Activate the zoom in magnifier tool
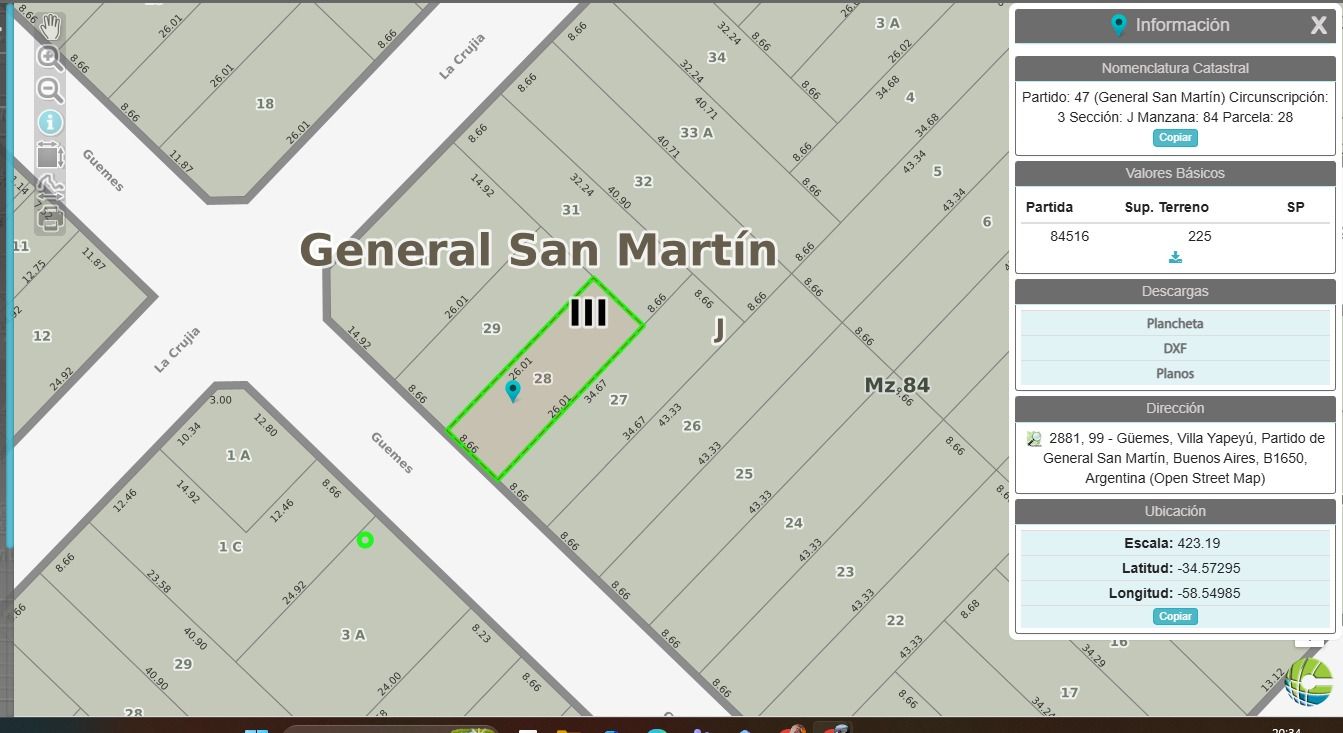The height and width of the screenshot is (733, 1343). click(48, 57)
